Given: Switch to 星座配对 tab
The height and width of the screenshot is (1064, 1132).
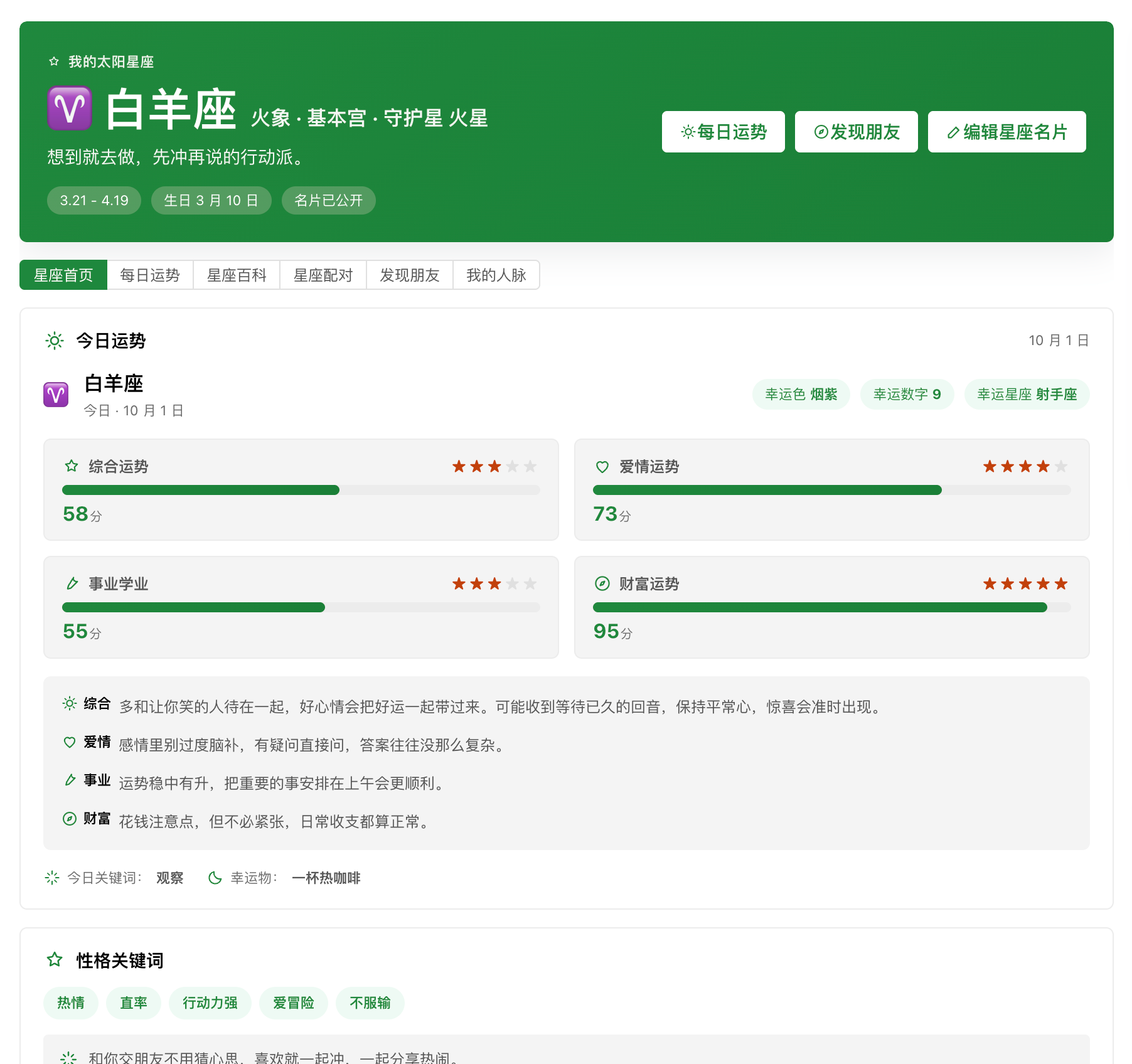Looking at the screenshot, I should (323, 275).
